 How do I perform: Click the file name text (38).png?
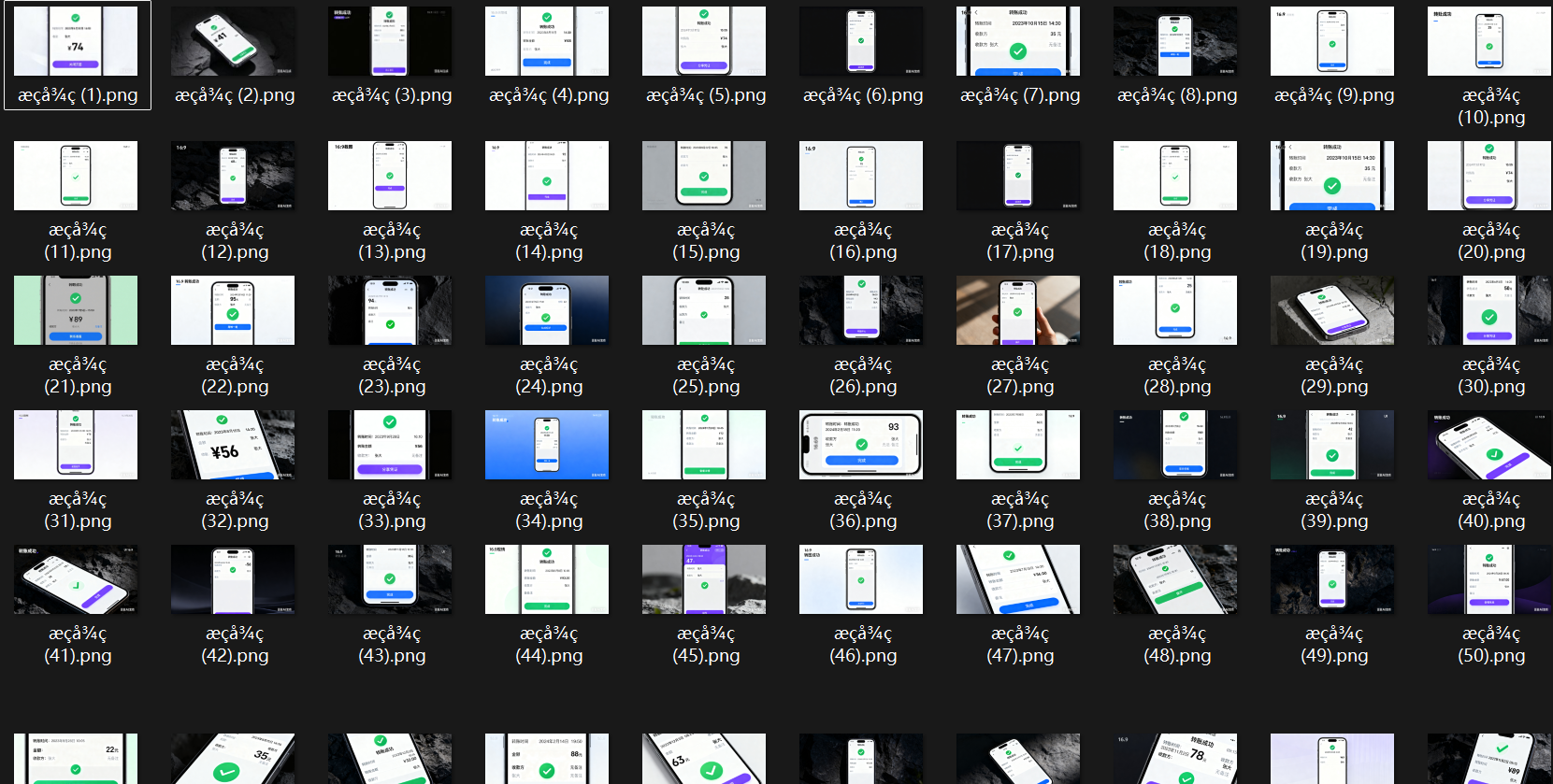[x=1177, y=510]
